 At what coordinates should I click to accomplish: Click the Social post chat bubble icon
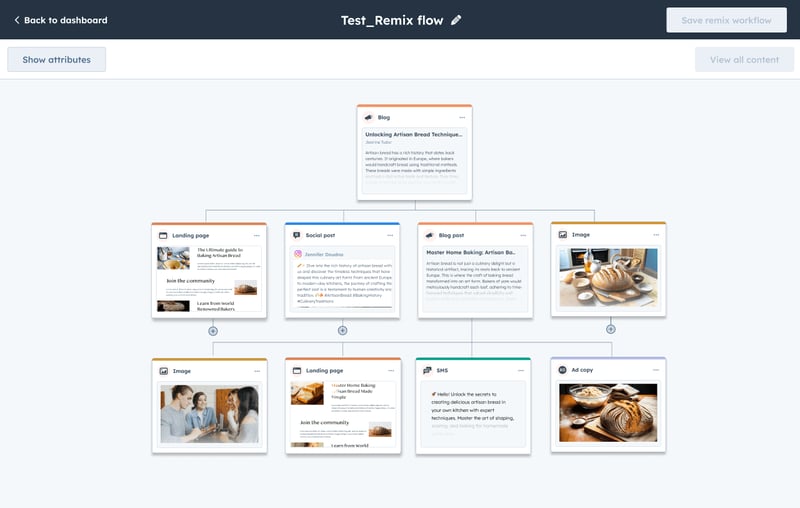(x=296, y=235)
